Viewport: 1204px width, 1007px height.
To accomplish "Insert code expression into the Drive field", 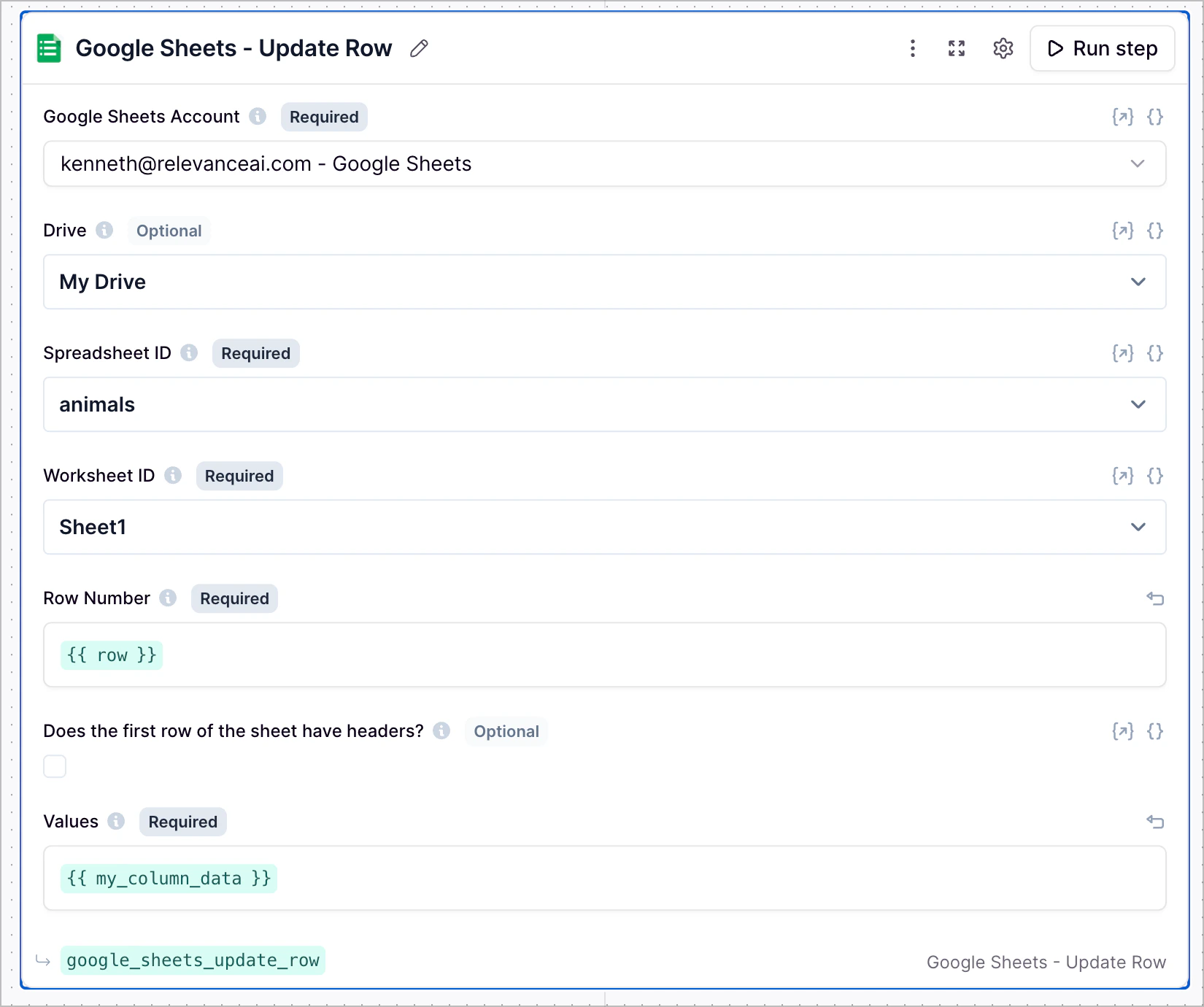I will [x=1155, y=230].
